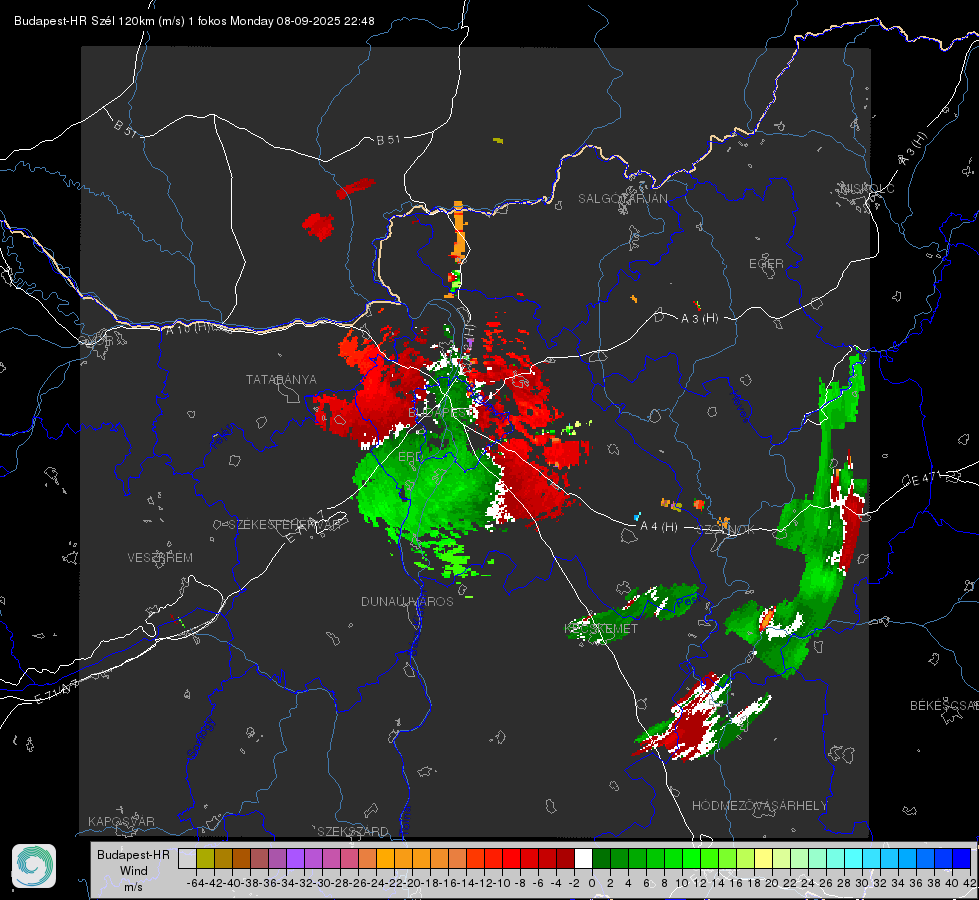979x900 pixels.
Task: Click the SZOLNOK city label
Action: coord(727,530)
